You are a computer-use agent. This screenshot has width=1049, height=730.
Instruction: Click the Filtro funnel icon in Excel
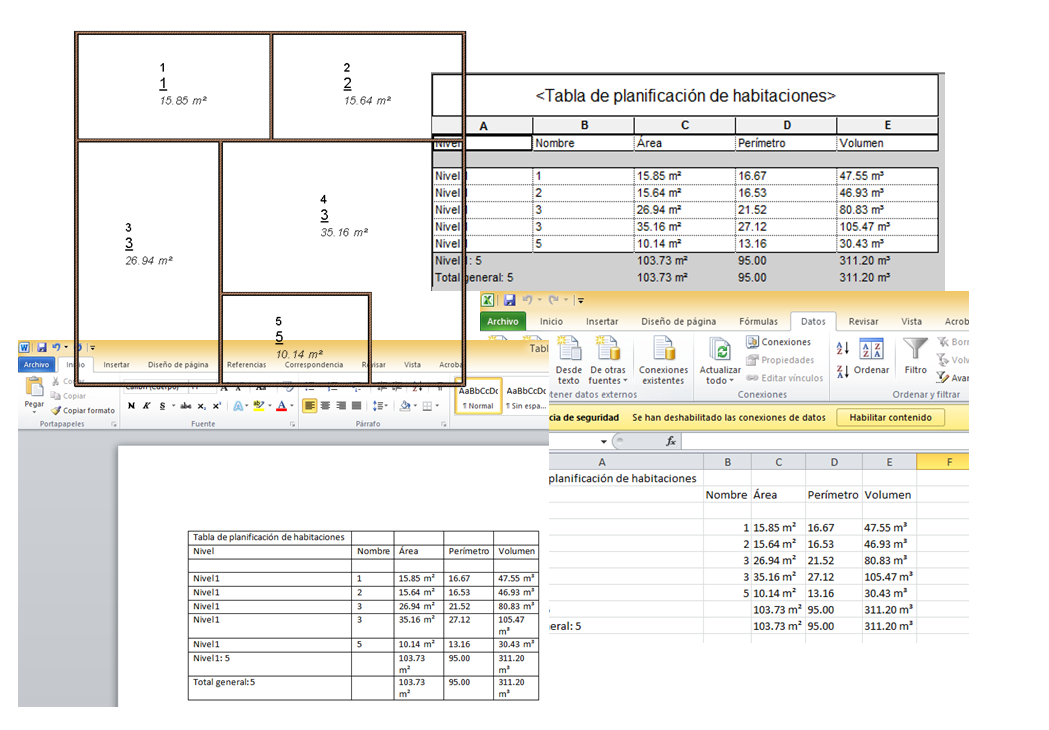click(915, 350)
